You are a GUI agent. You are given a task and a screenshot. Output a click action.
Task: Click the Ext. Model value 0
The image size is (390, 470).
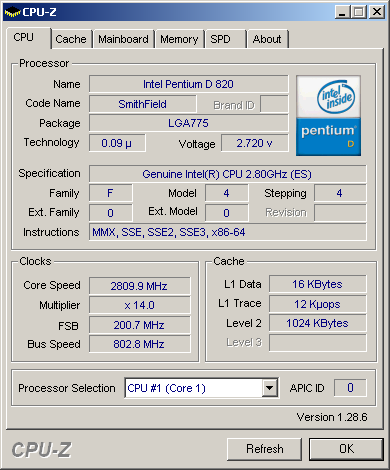click(227, 213)
